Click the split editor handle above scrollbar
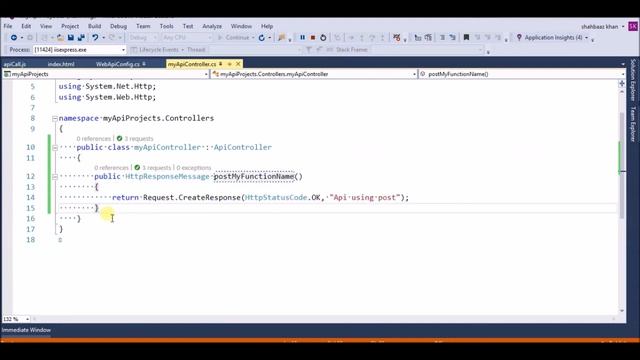 click(622, 83)
